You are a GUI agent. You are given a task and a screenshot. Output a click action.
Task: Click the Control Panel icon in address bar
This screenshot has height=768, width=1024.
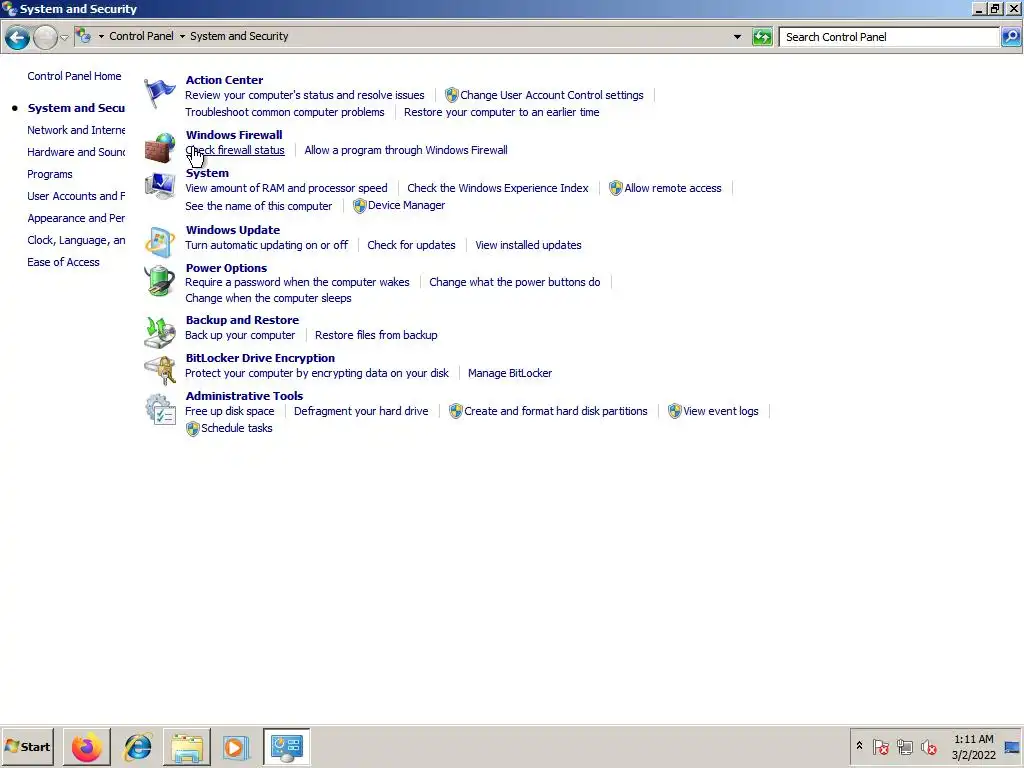tap(83, 36)
